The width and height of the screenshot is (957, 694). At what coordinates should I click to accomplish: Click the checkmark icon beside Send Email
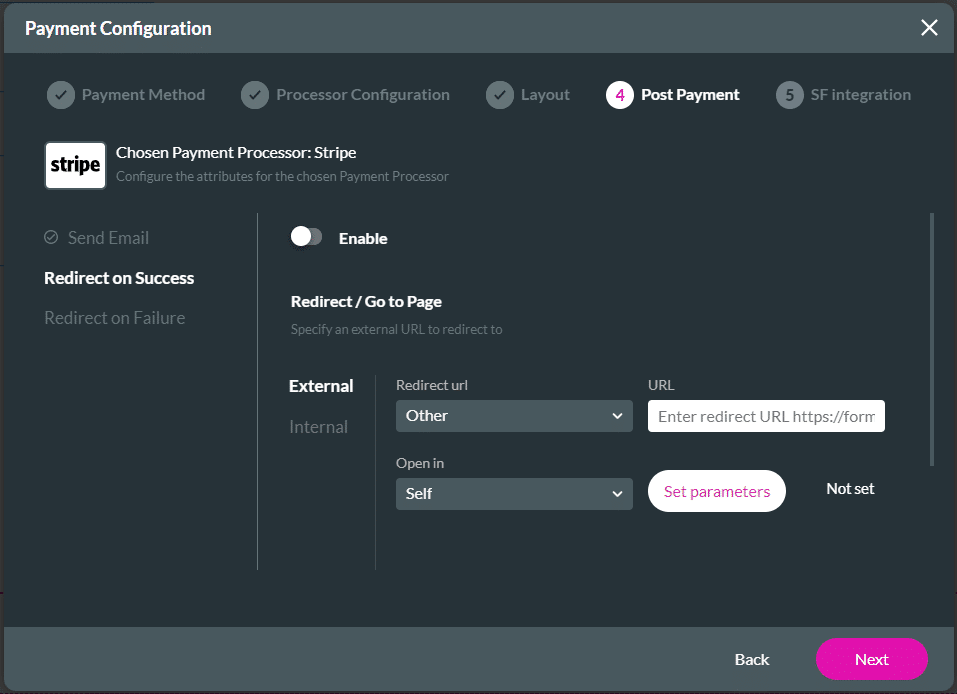(50, 238)
